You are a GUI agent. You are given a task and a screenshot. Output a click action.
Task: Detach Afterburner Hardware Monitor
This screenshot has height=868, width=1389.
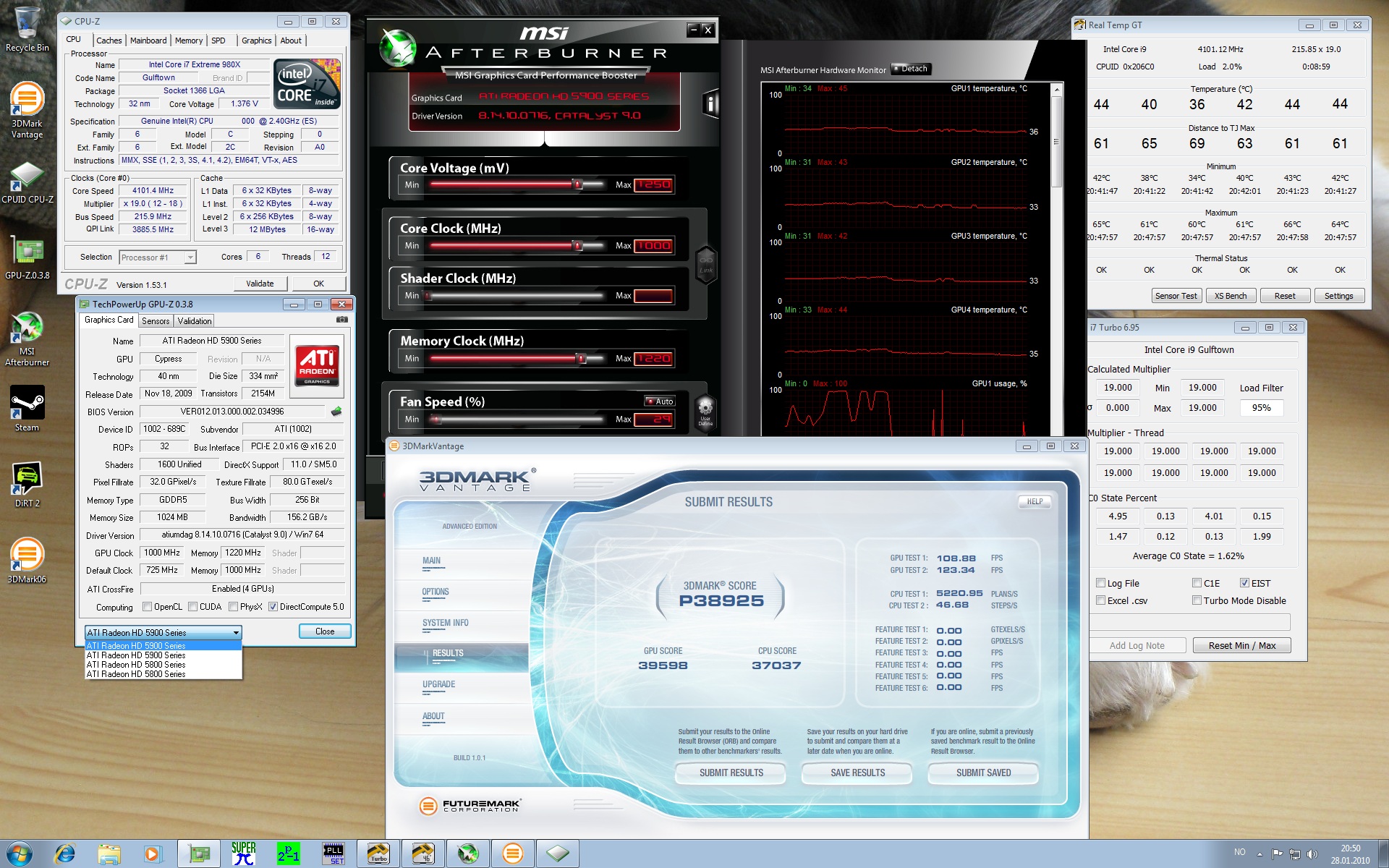911,69
